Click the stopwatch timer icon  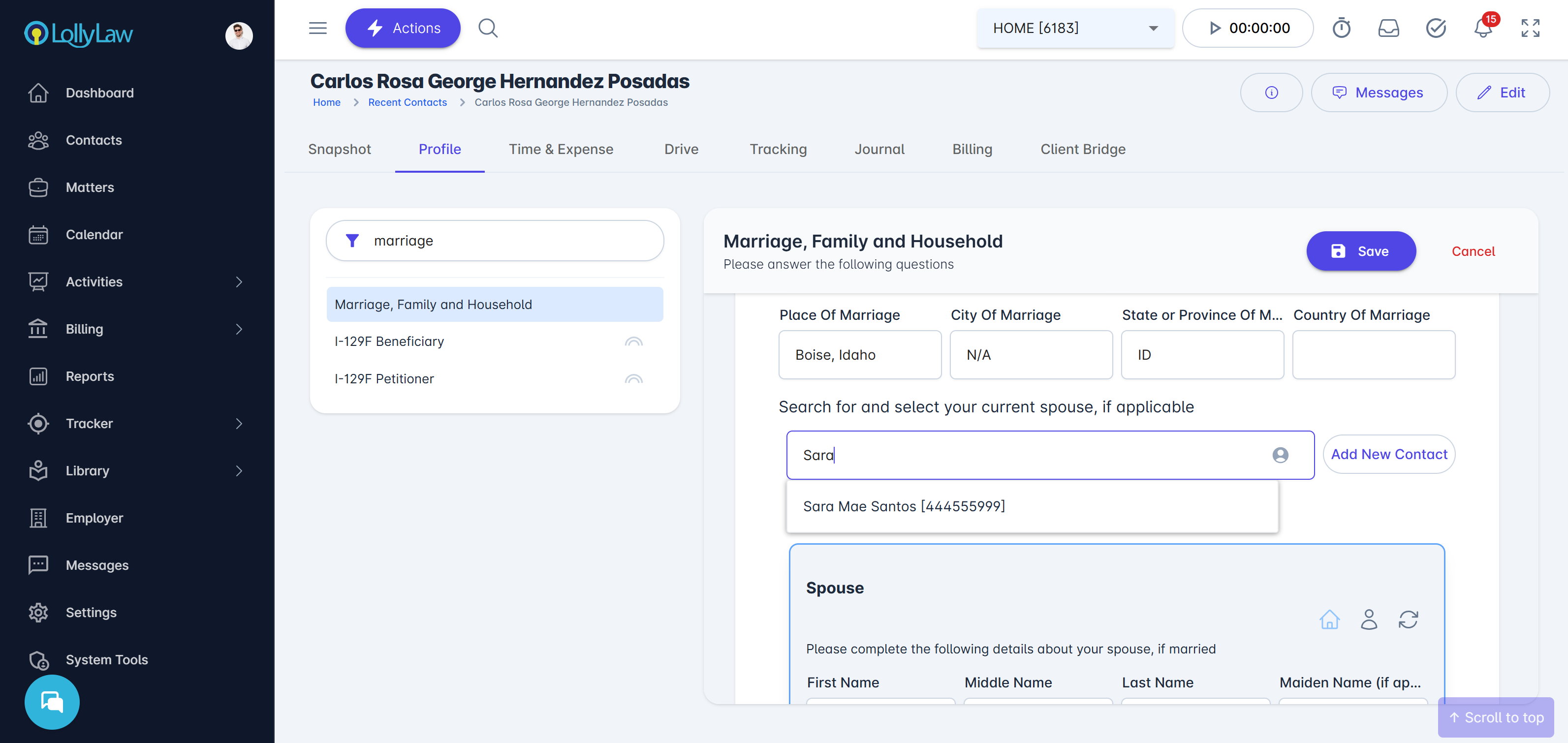[1341, 28]
